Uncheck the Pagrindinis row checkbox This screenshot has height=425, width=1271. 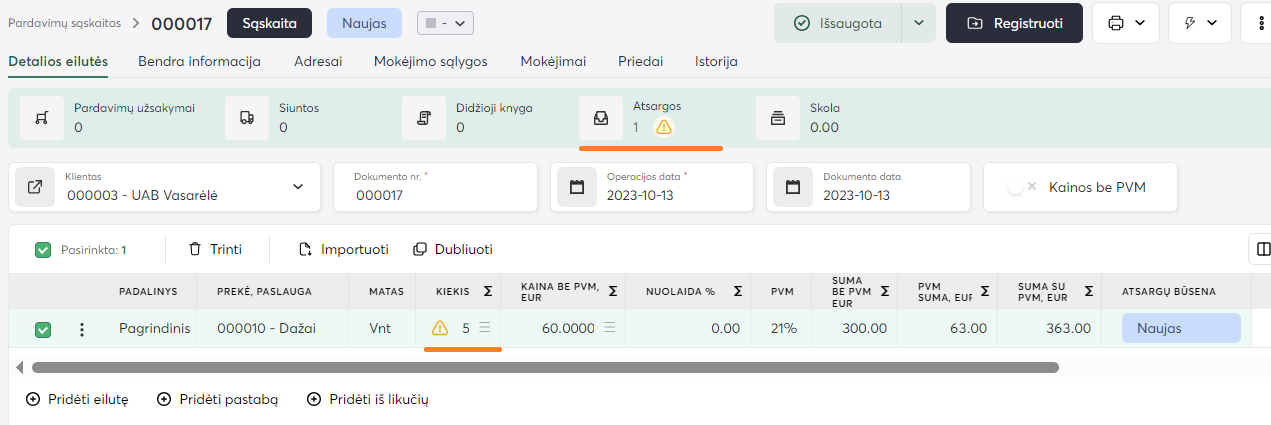coord(43,329)
